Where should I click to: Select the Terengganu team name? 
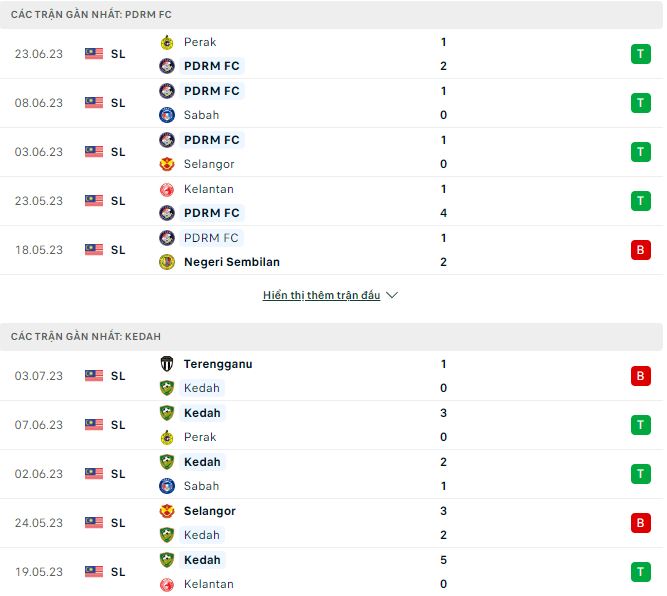point(217,364)
